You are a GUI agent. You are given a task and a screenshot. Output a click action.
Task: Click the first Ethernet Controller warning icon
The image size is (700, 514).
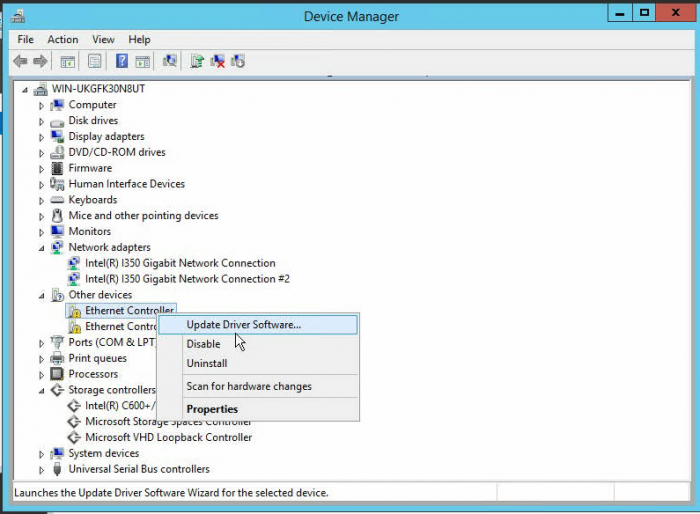coord(74,311)
